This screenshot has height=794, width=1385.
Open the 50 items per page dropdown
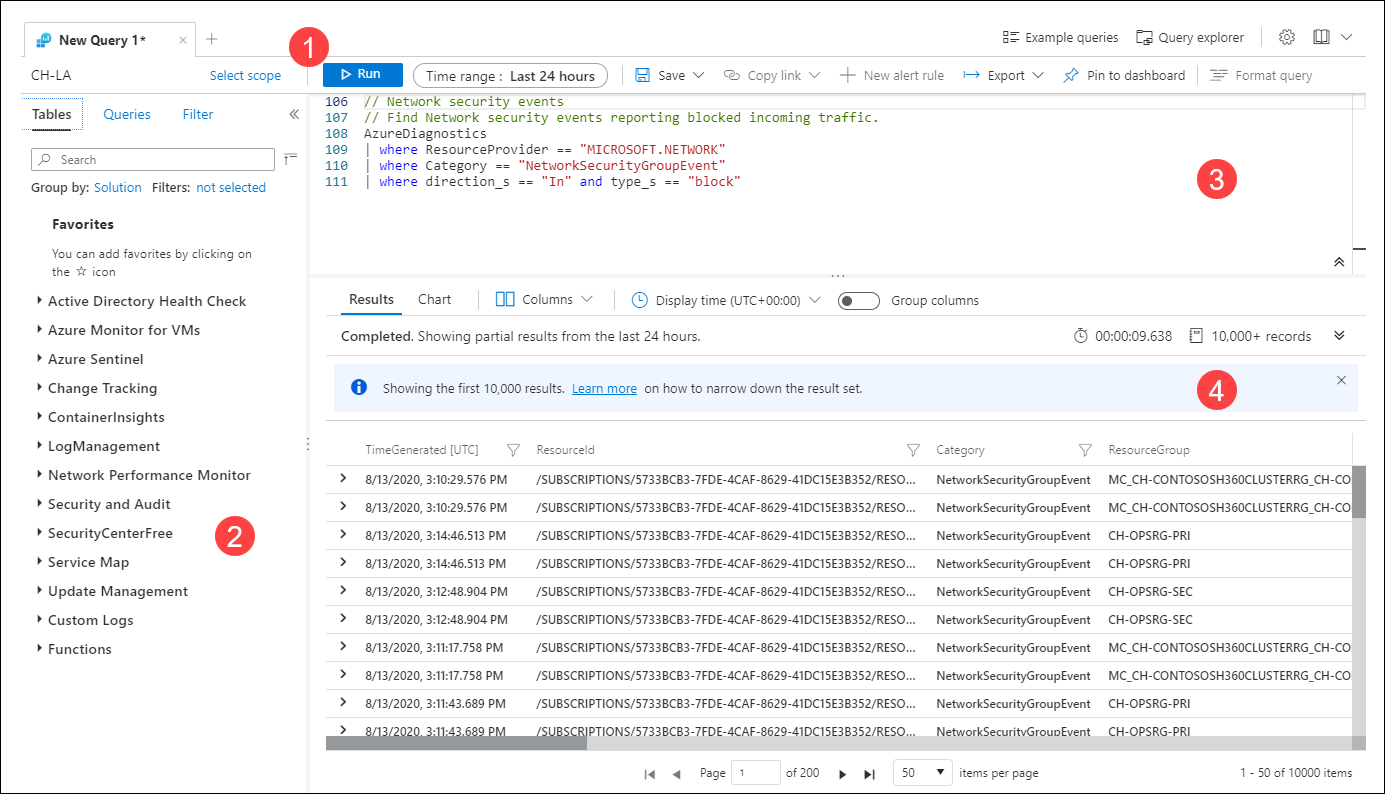[922, 773]
